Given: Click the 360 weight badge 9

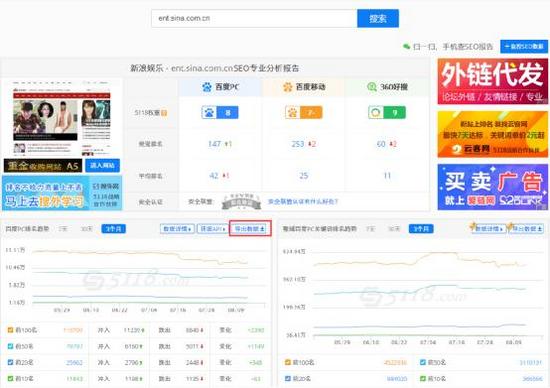Looking at the screenshot, I should [387, 113].
